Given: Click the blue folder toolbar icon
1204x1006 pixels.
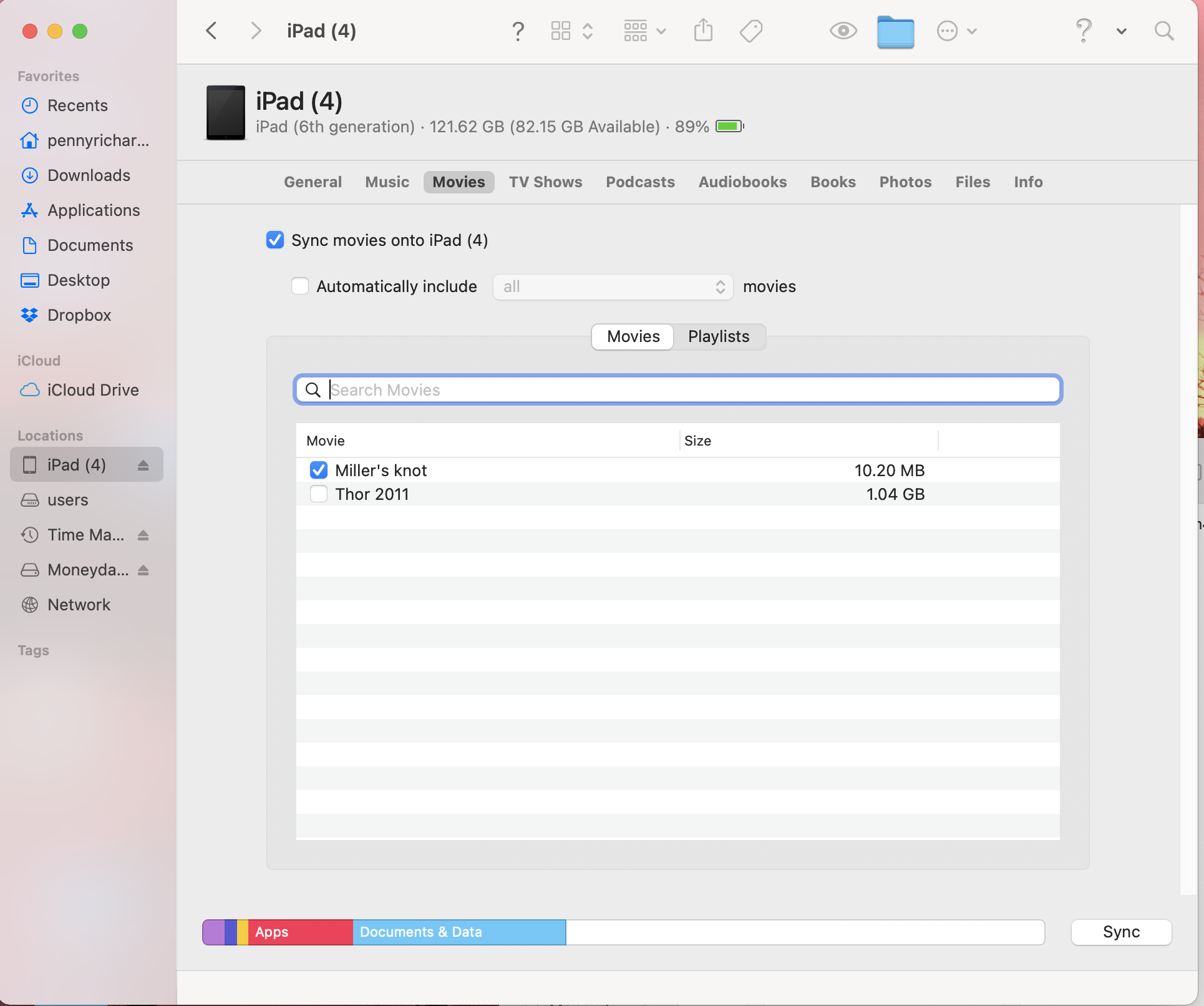Looking at the screenshot, I should click(895, 32).
